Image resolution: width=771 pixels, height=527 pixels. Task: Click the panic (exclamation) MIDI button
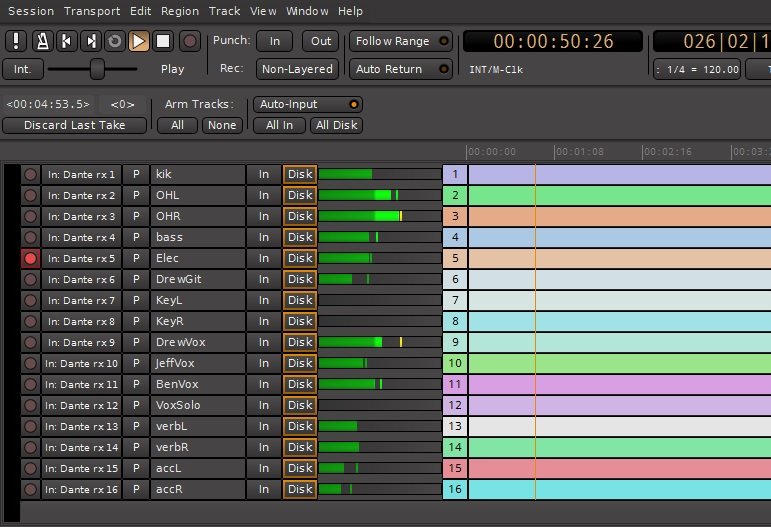pos(16,41)
